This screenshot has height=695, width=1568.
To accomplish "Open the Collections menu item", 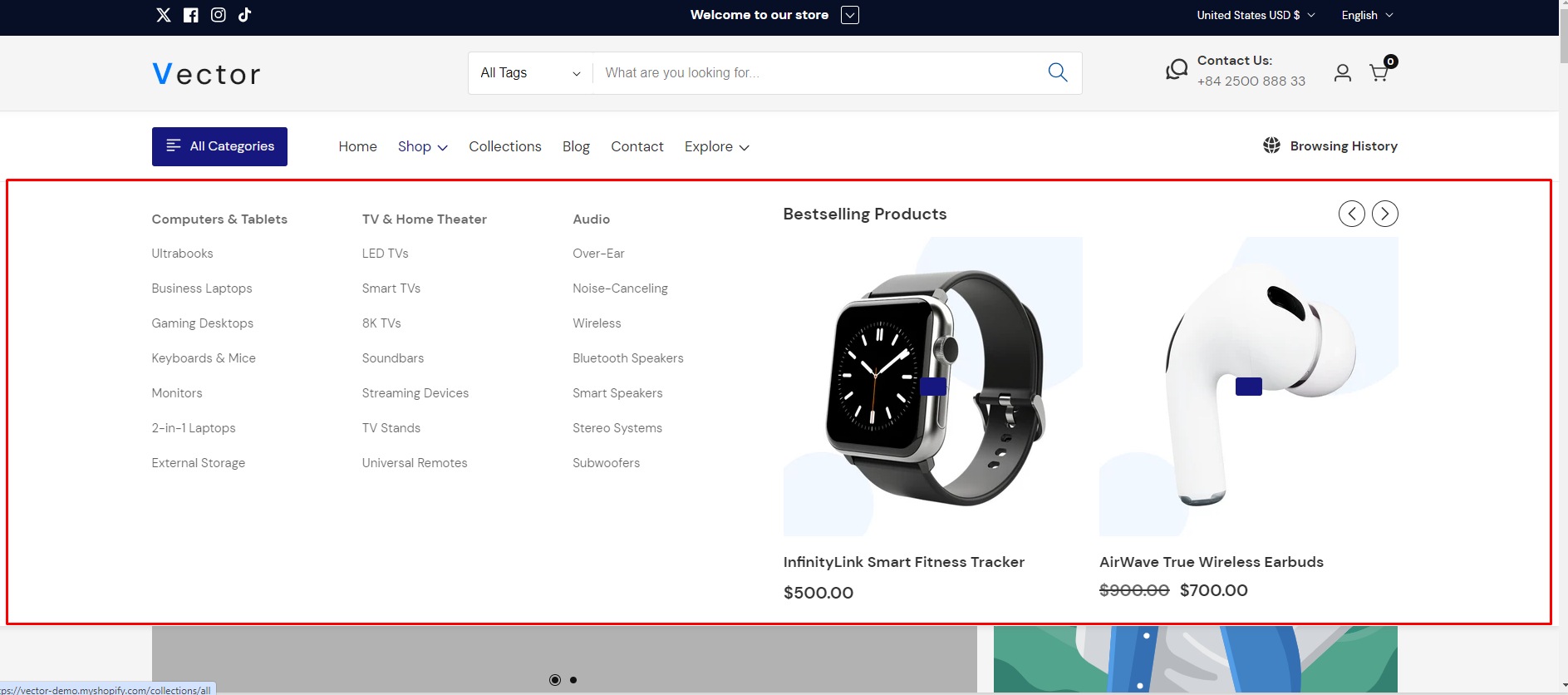I will tap(504, 146).
